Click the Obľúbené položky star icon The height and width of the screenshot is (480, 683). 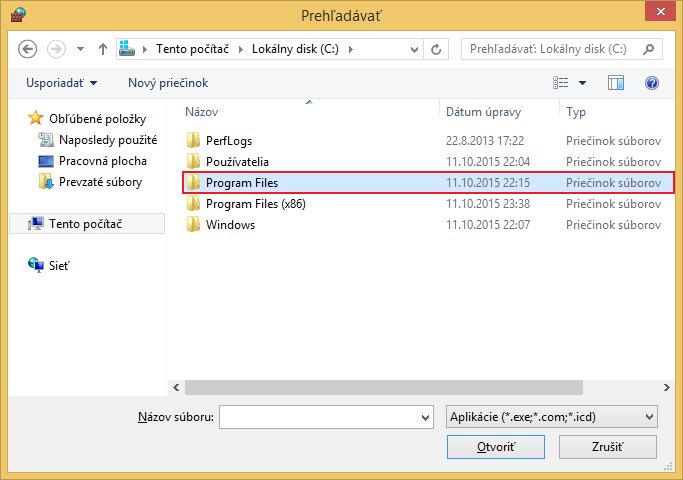click(x=35, y=118)
